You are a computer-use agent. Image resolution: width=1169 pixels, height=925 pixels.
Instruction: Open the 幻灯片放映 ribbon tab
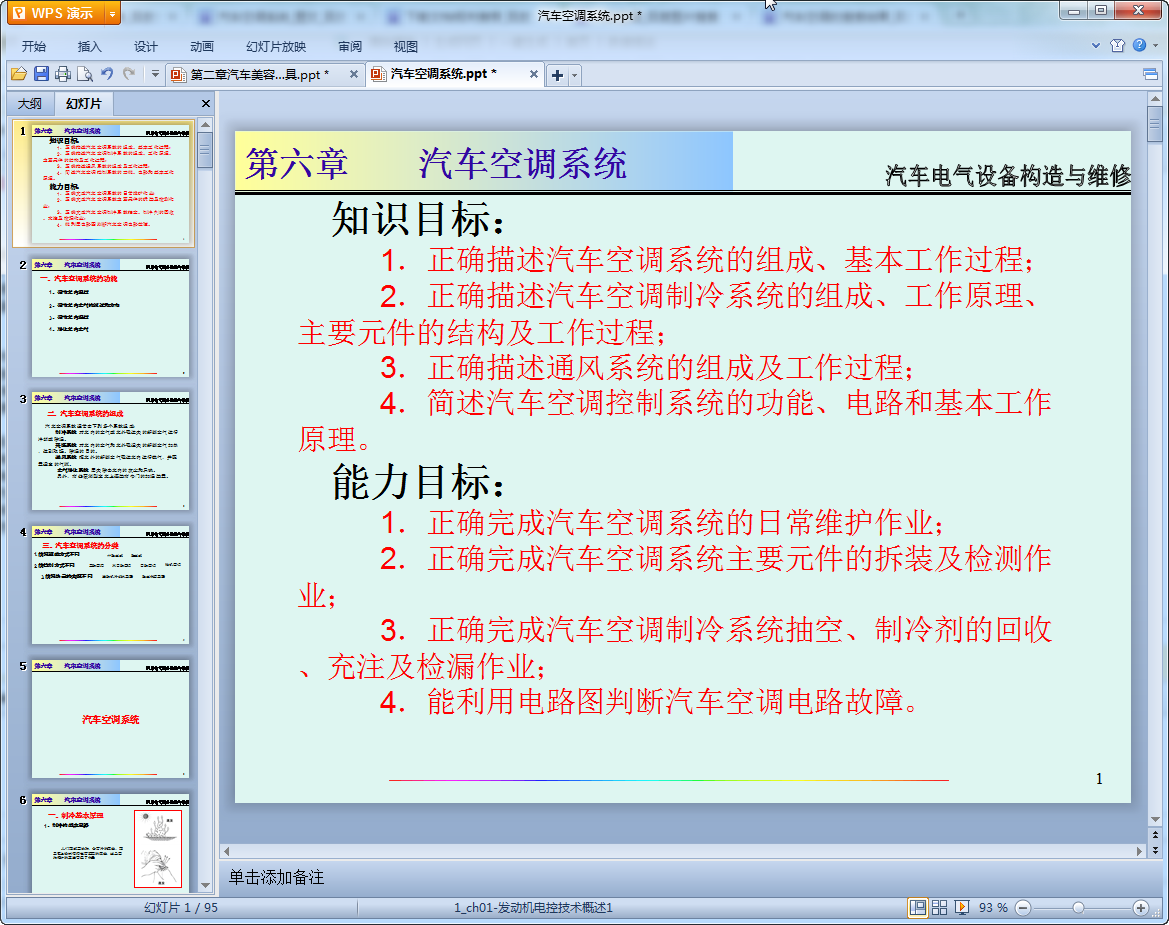pyautogui.click(x=276, y=46)
